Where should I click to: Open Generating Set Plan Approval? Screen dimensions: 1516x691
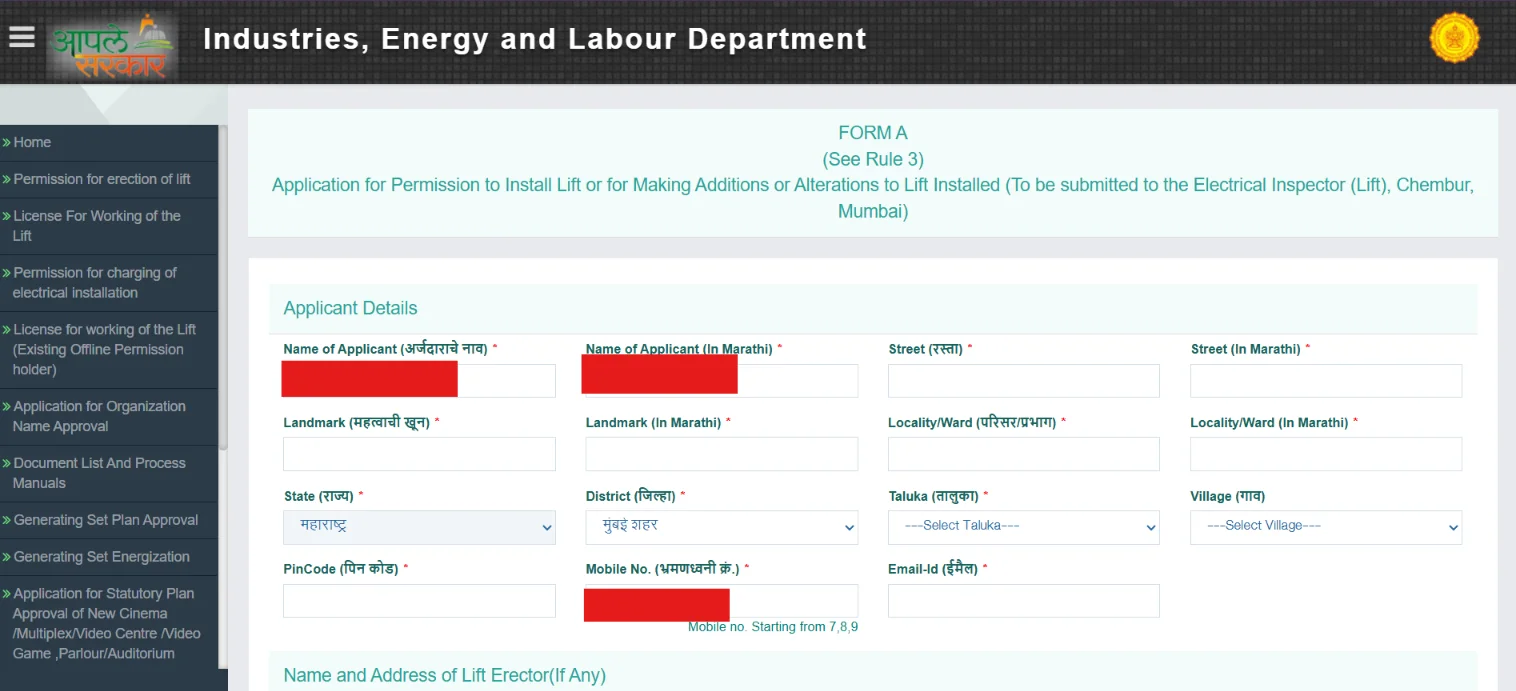108,521
